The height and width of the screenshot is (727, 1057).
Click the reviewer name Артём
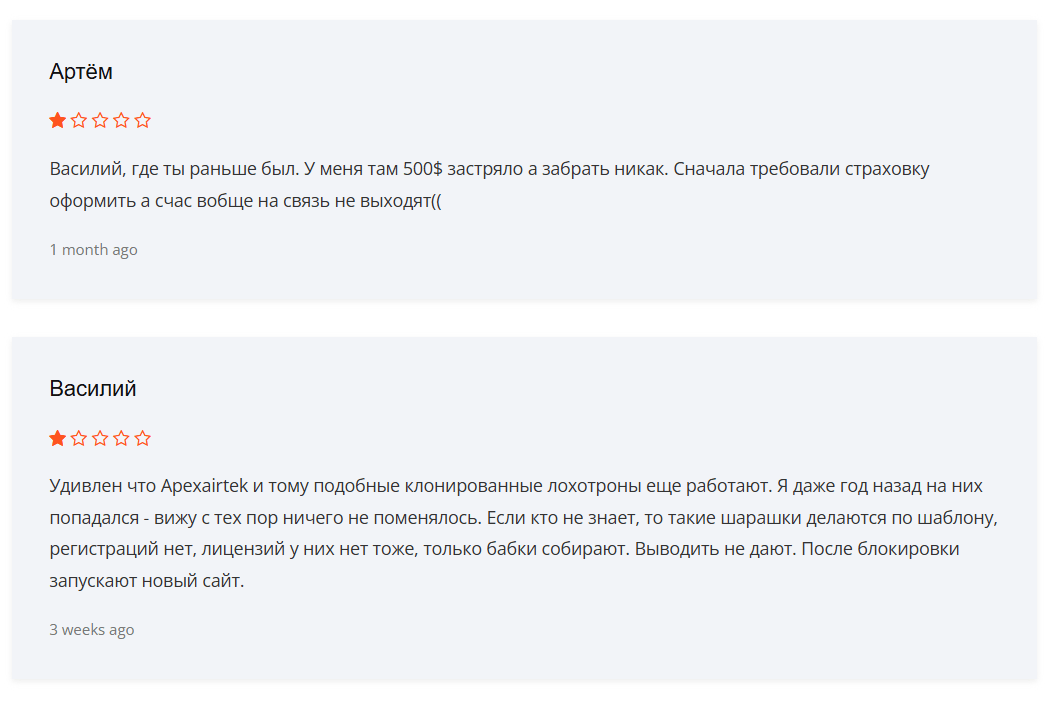(x=81, y=72)
